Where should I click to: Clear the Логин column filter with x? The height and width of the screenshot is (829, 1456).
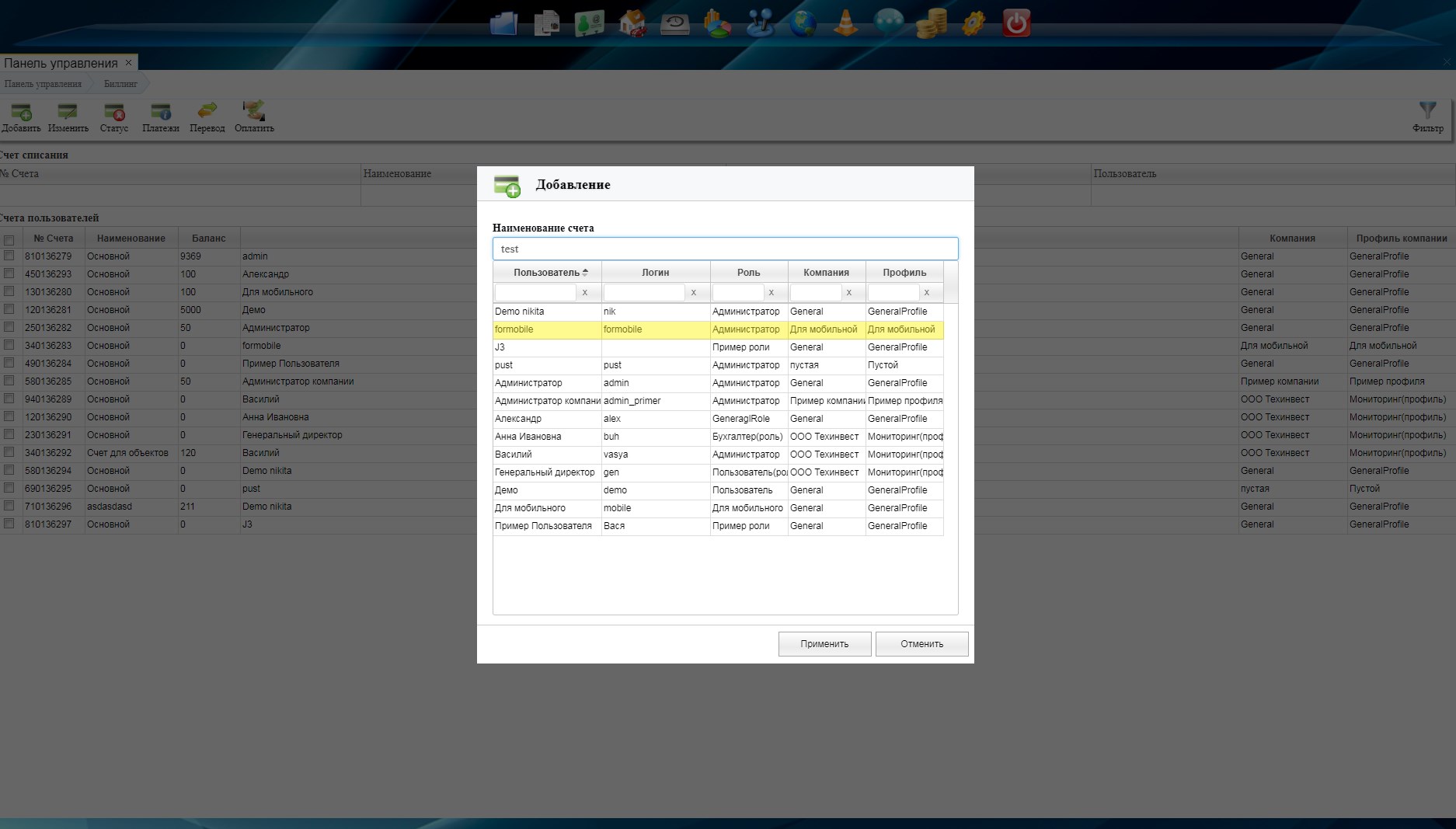pos(693,293)
